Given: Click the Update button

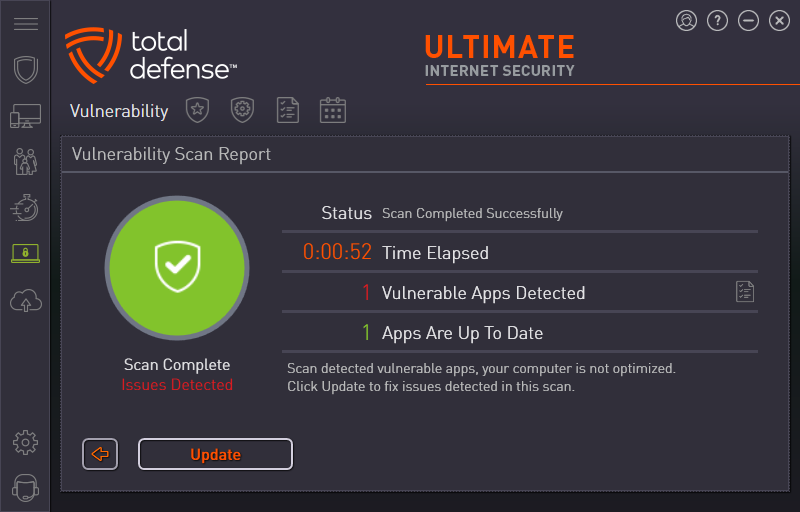Looking at the screenshot, I should pos(215,454).
